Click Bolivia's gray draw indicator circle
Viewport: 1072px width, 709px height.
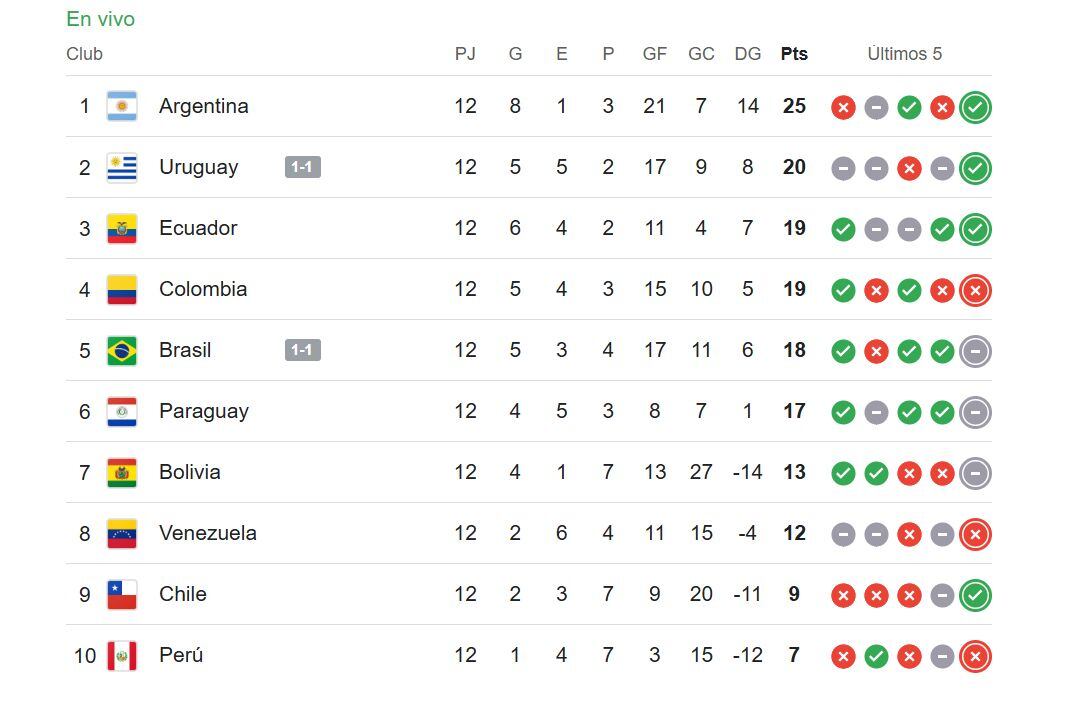[975, 472]
